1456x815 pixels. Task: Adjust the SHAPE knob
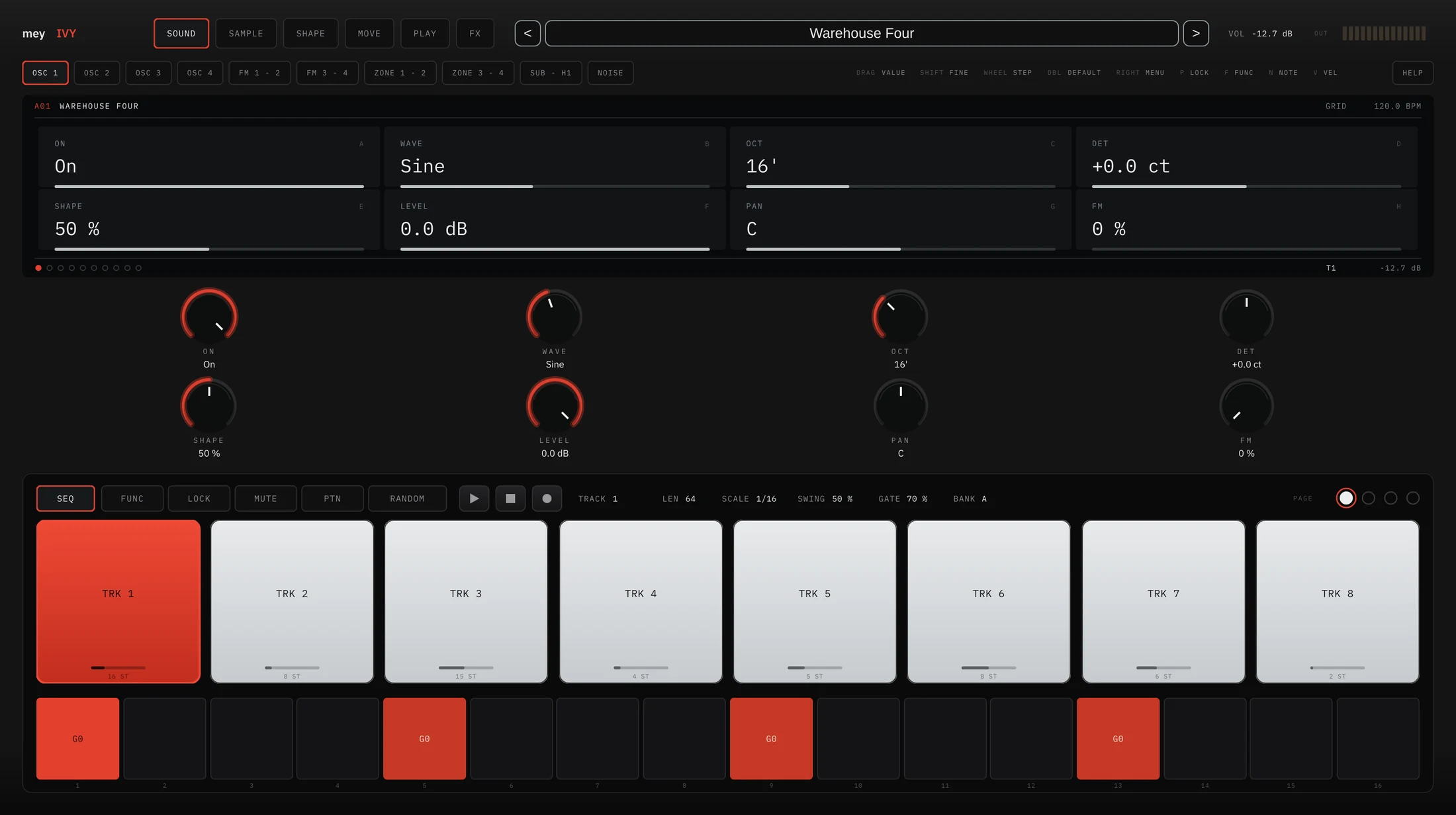click(209, 405)
